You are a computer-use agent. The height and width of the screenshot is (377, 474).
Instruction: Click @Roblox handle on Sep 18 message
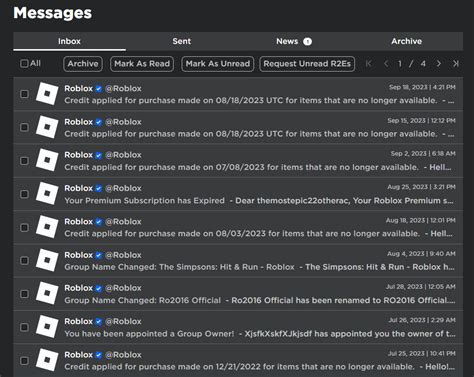pyautogui.click(x=123, y=89)
